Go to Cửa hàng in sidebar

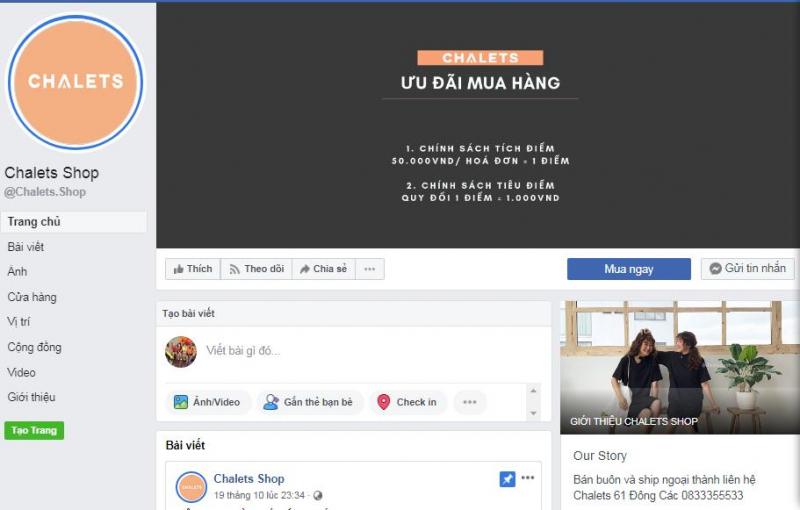(32, 297)
